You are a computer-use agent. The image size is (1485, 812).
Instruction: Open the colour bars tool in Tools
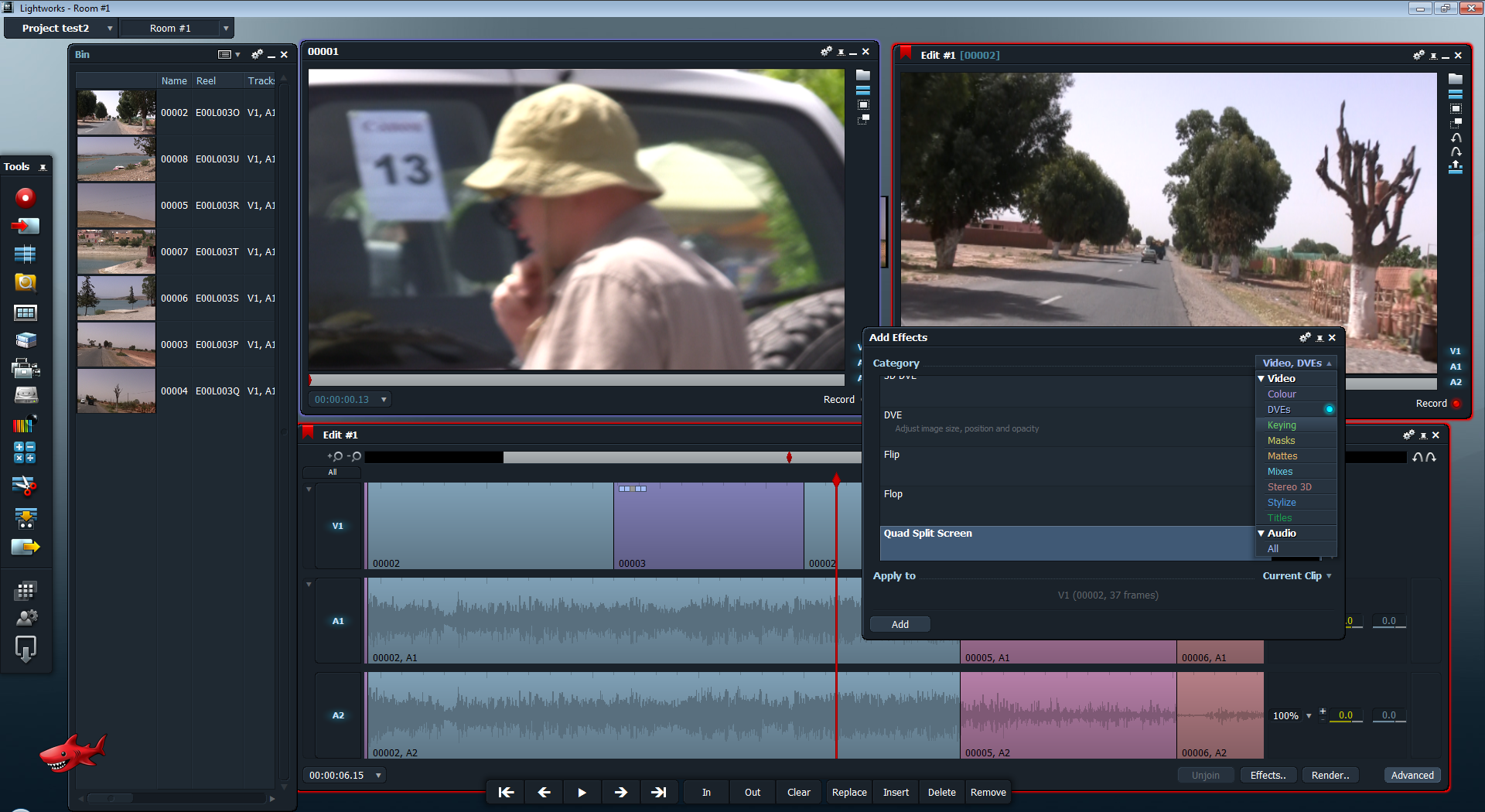click(26, 424)
